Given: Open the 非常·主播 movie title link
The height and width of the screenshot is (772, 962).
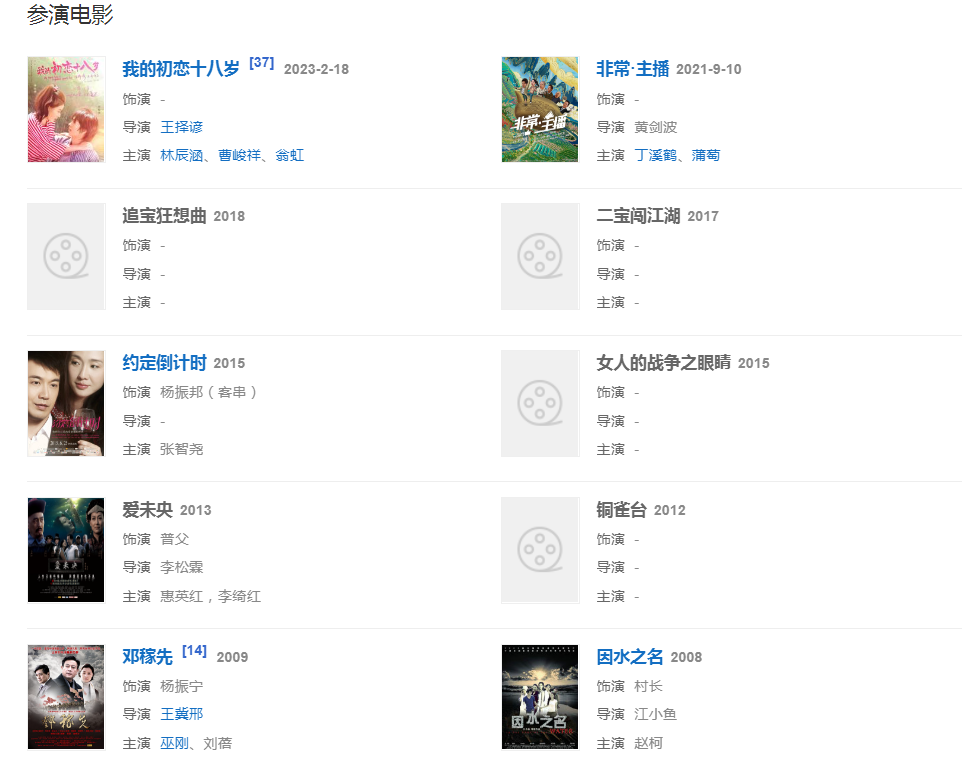Looking at the screenshot, I should point(632,69).
